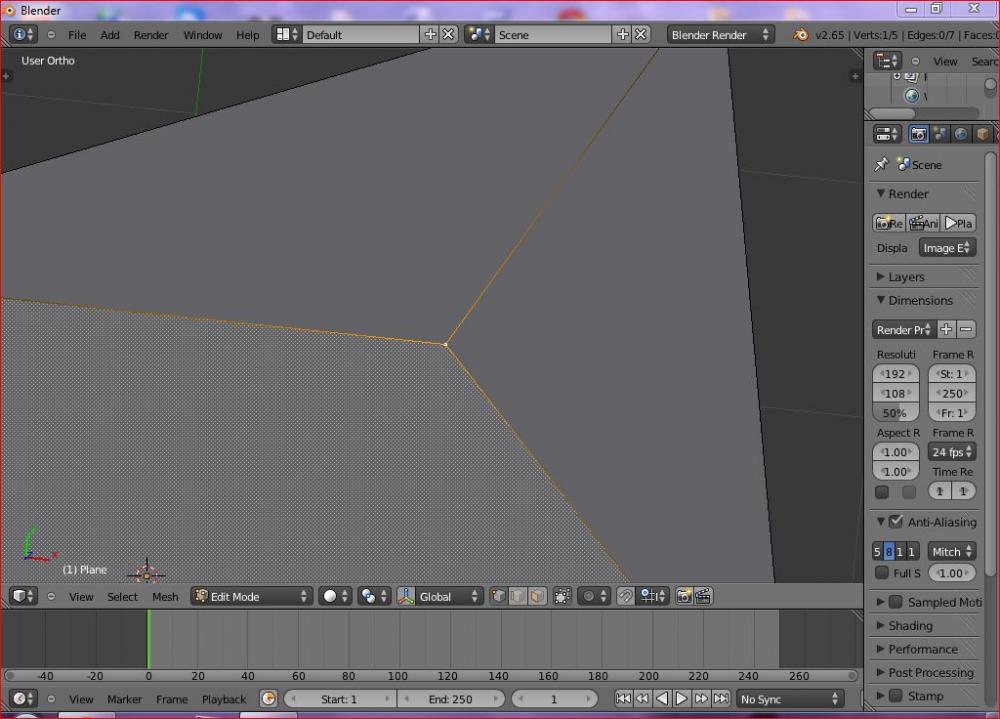Switch to edge select mode
The height and width of the screenshot is (719, 1000).
[x=518, y=596]
